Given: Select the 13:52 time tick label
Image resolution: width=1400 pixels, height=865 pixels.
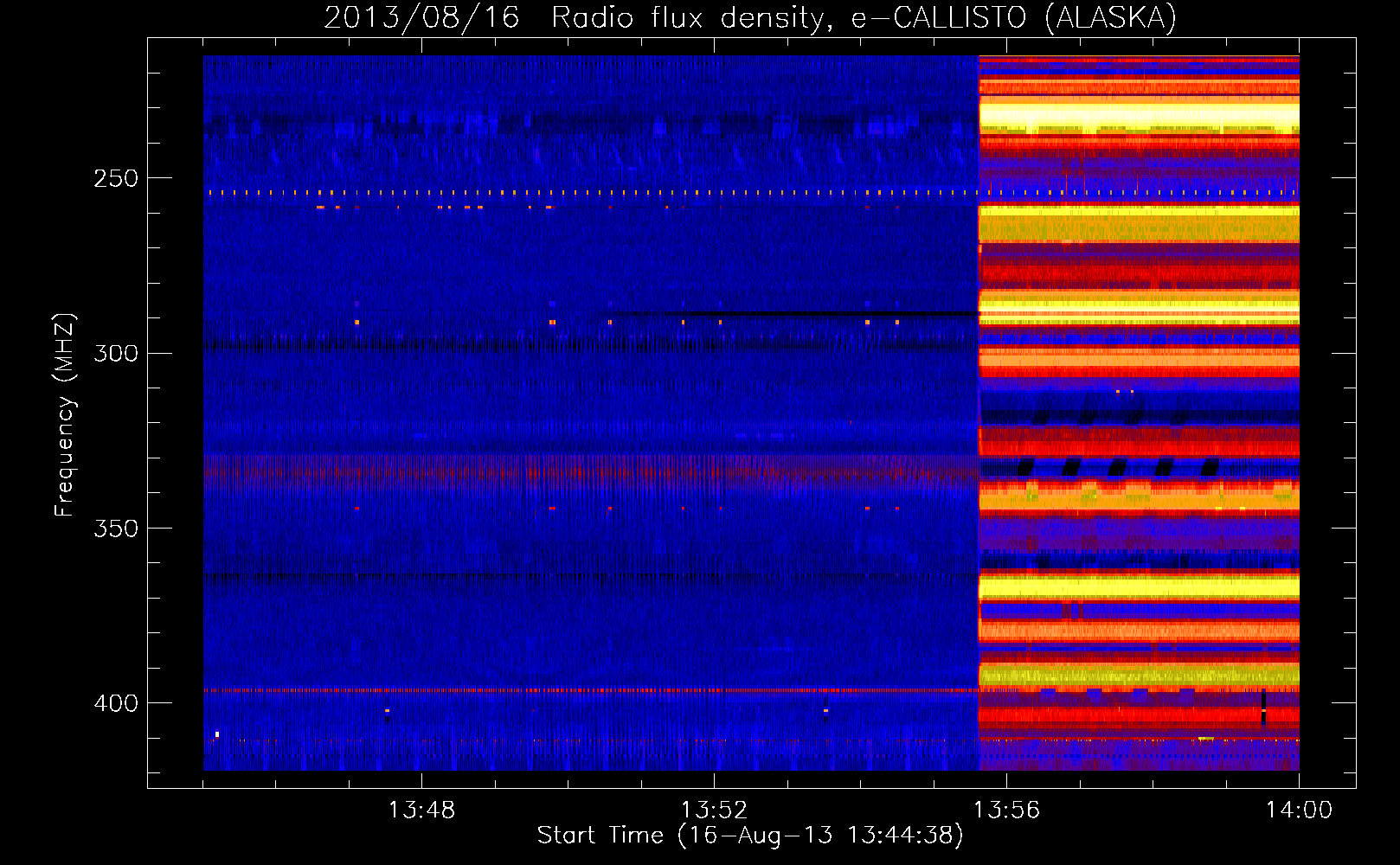Looking at the screenshot, I should 714,811.
